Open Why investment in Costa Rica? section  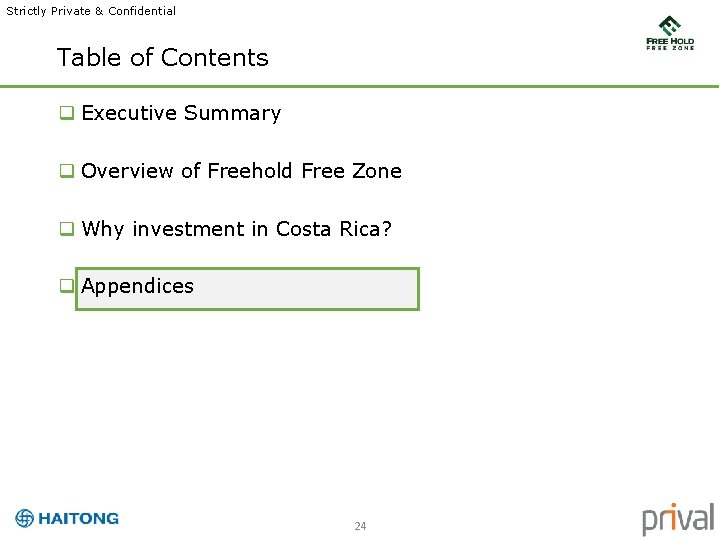[x=236, y=229]
